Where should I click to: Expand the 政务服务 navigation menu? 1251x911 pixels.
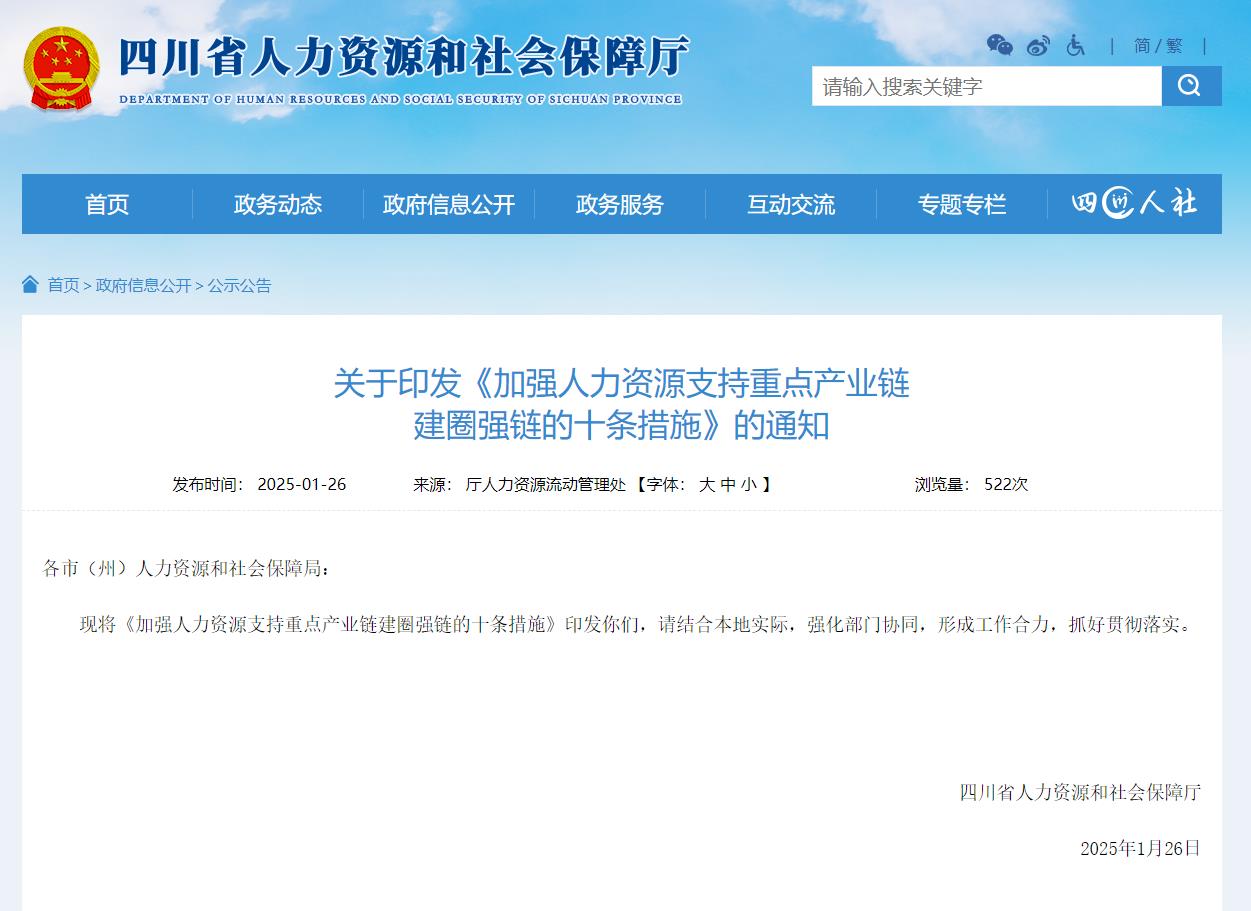[x=620, y=204]
